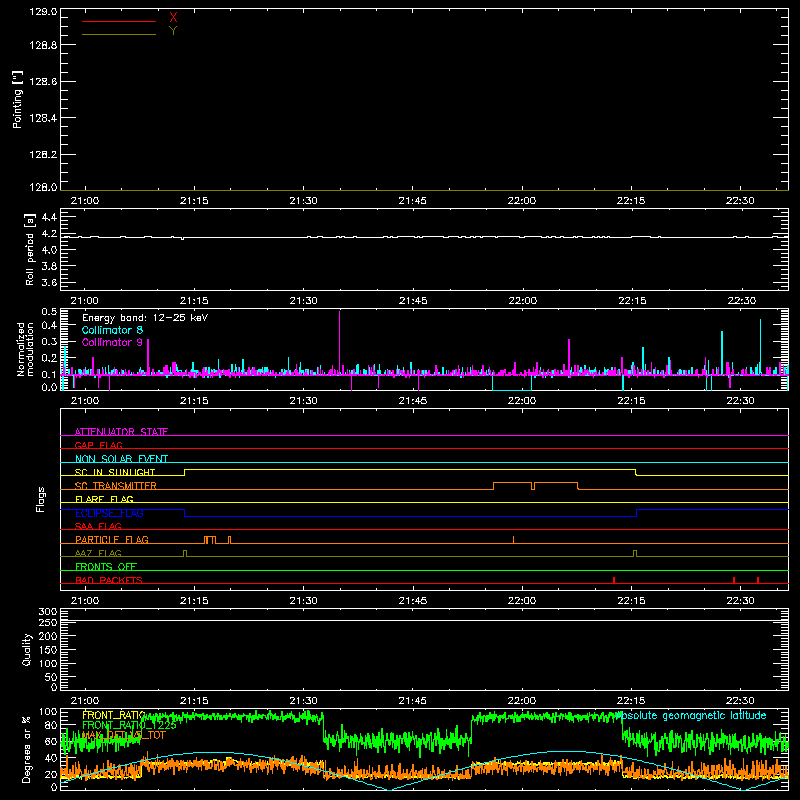Click the PARTICLE_FLAG spike just before 22:00
Screen dimensions: 800x800
[x=513, y=540]
